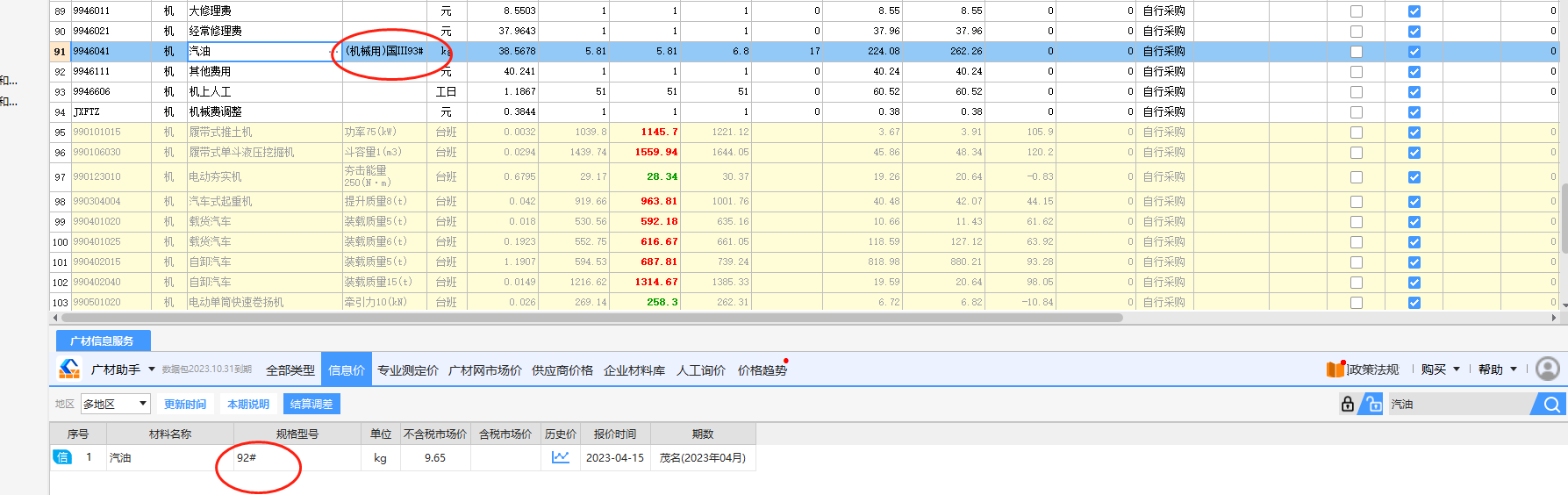Click the 汽油 search input field
This screenshot has width=1568, height=495.
1457,405
